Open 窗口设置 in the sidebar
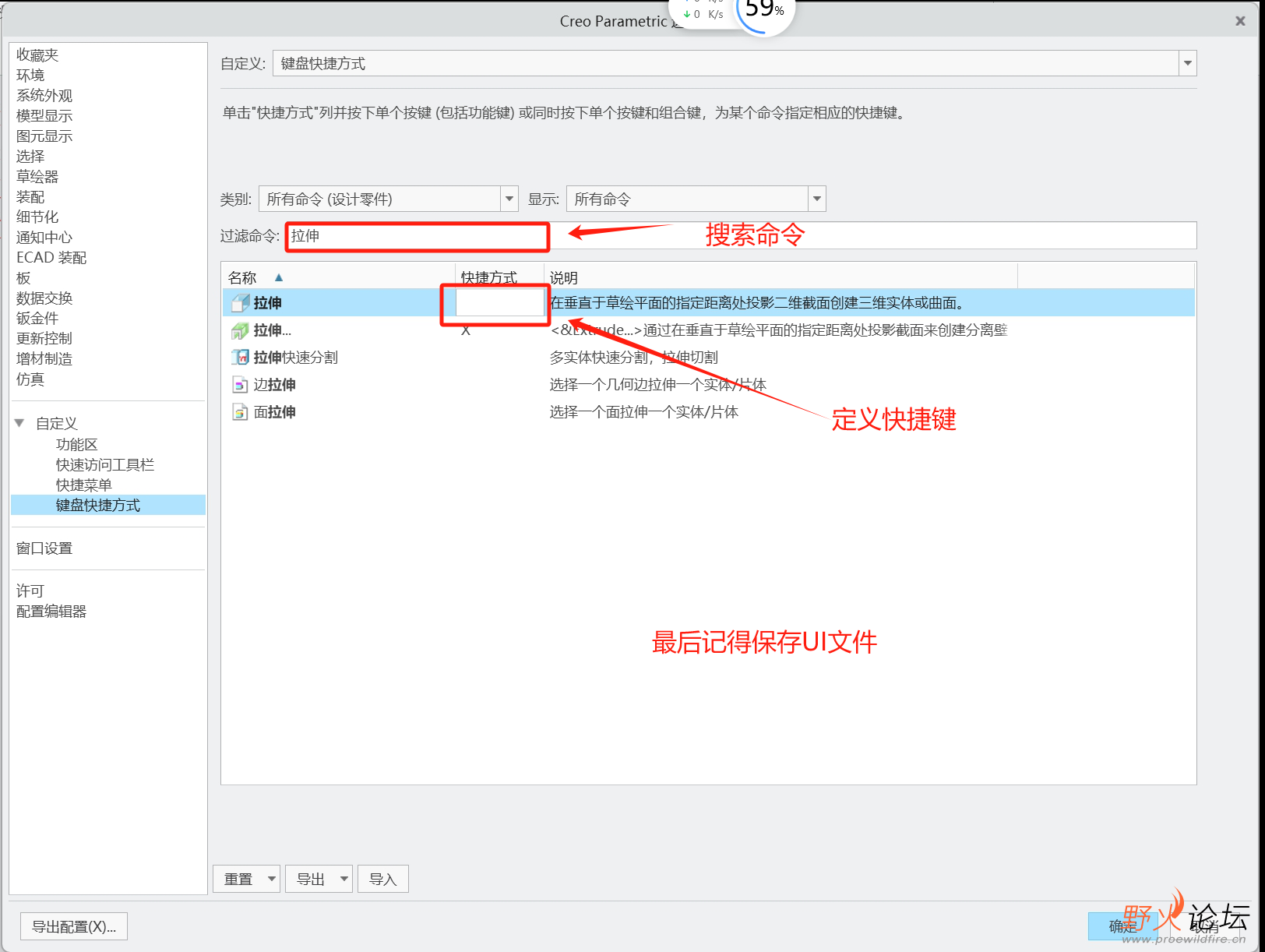Image resolution: width=1265 pixels, height=952 pixels. pos(44,548)
